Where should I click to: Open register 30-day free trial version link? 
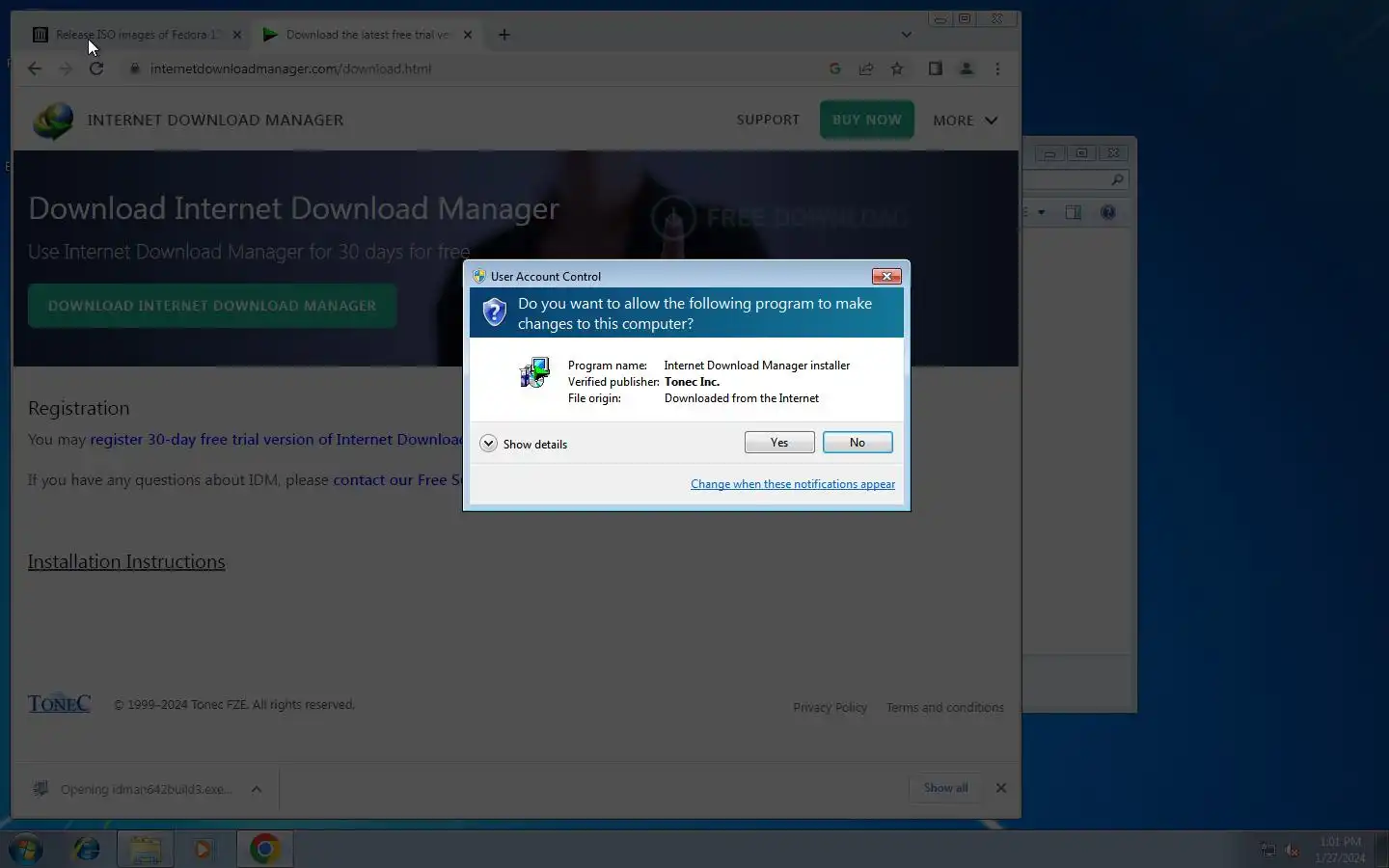tap(277, 439)
